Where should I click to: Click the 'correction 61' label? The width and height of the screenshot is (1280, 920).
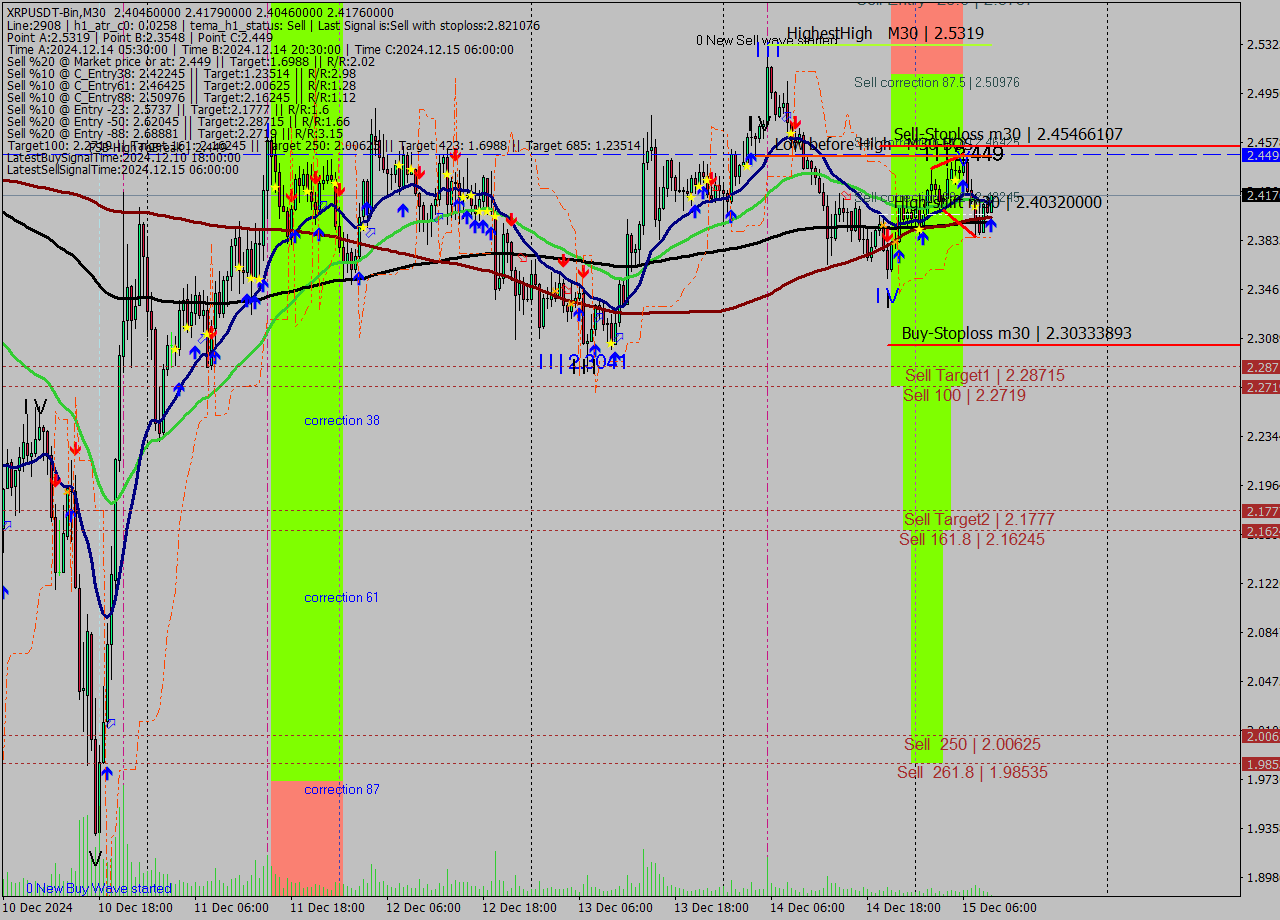tap(342, 598)
